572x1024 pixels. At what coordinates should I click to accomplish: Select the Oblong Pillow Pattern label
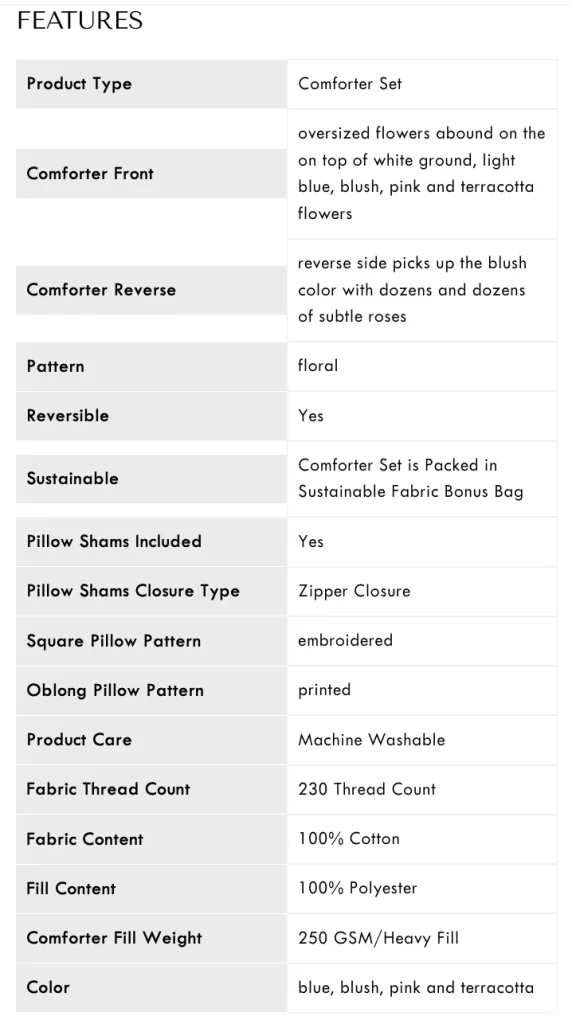(115, 690)
